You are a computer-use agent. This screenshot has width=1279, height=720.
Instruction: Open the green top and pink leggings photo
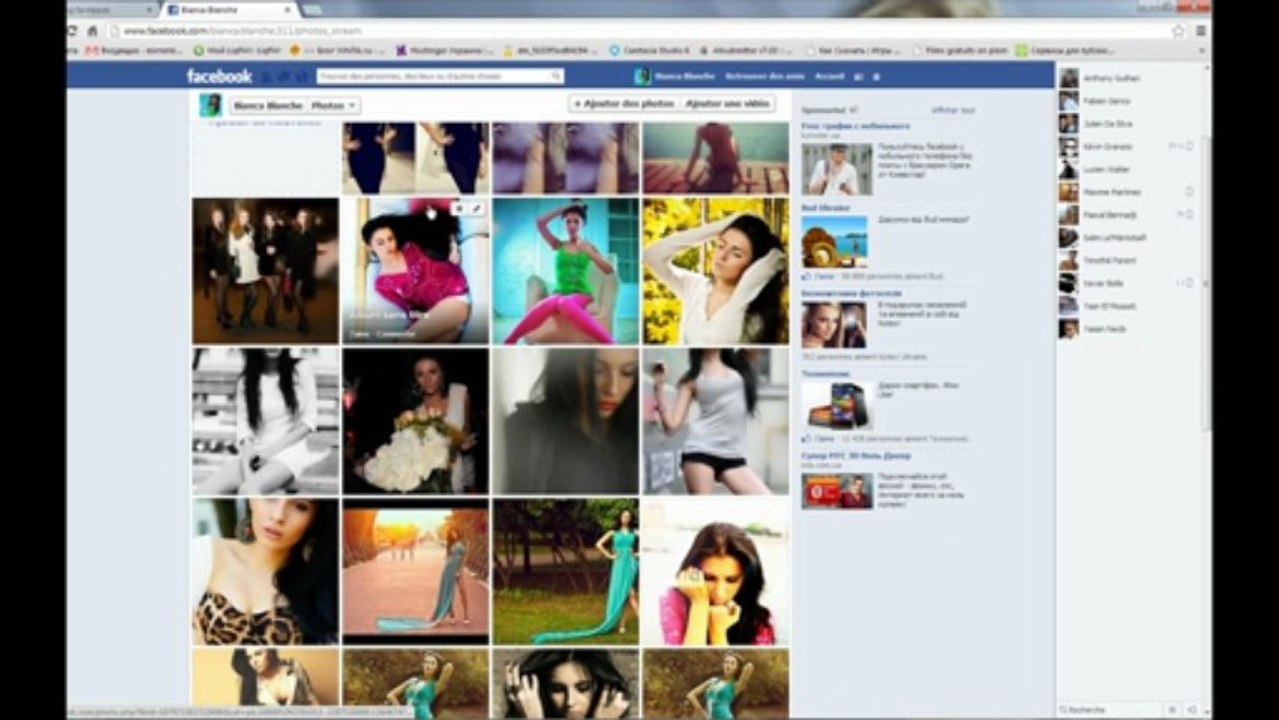click(565, 271)
